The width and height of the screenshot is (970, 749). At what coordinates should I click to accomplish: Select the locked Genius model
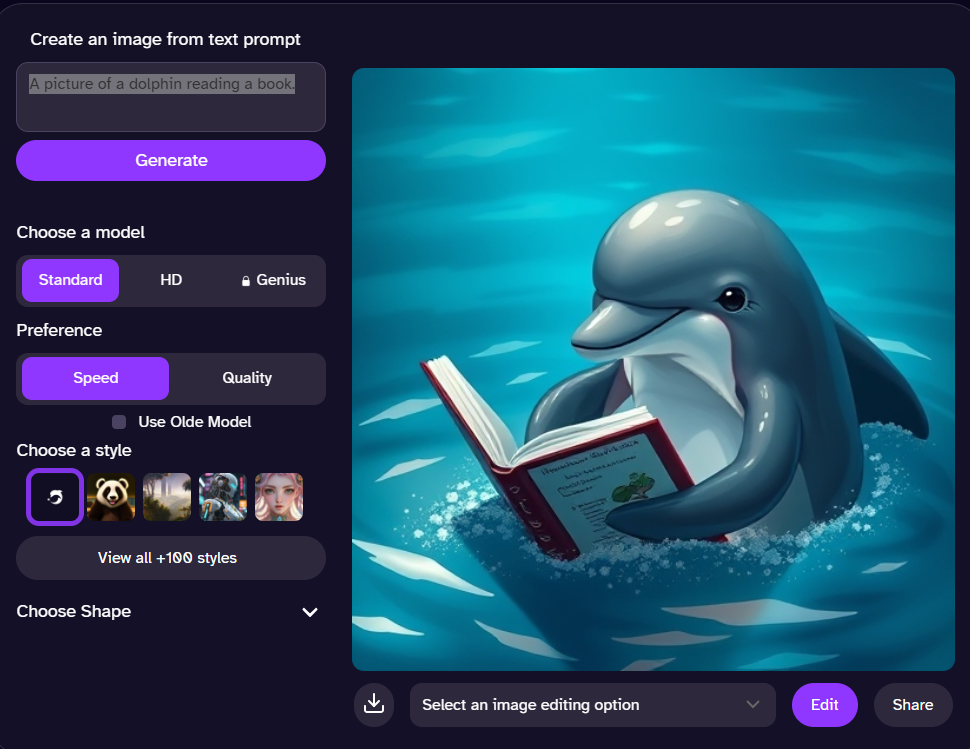point(273,280)
